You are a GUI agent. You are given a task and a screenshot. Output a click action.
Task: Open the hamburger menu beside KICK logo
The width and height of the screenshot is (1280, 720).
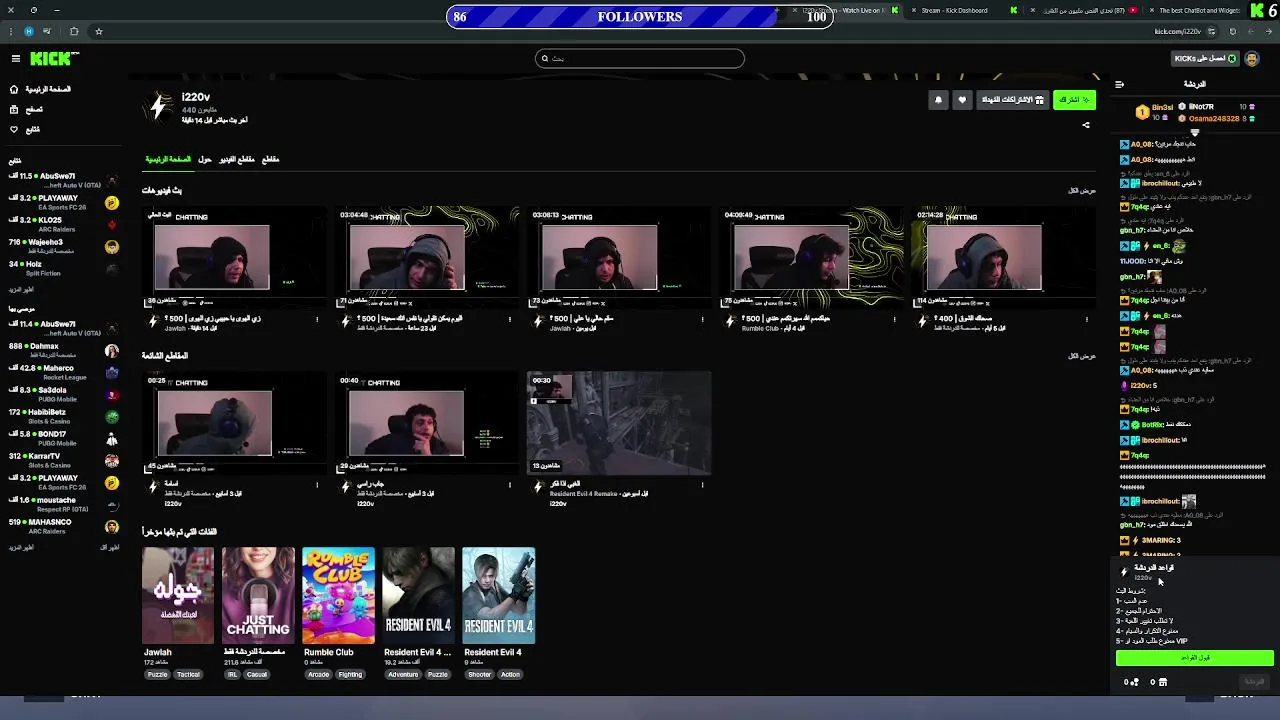tap(15, 59)
